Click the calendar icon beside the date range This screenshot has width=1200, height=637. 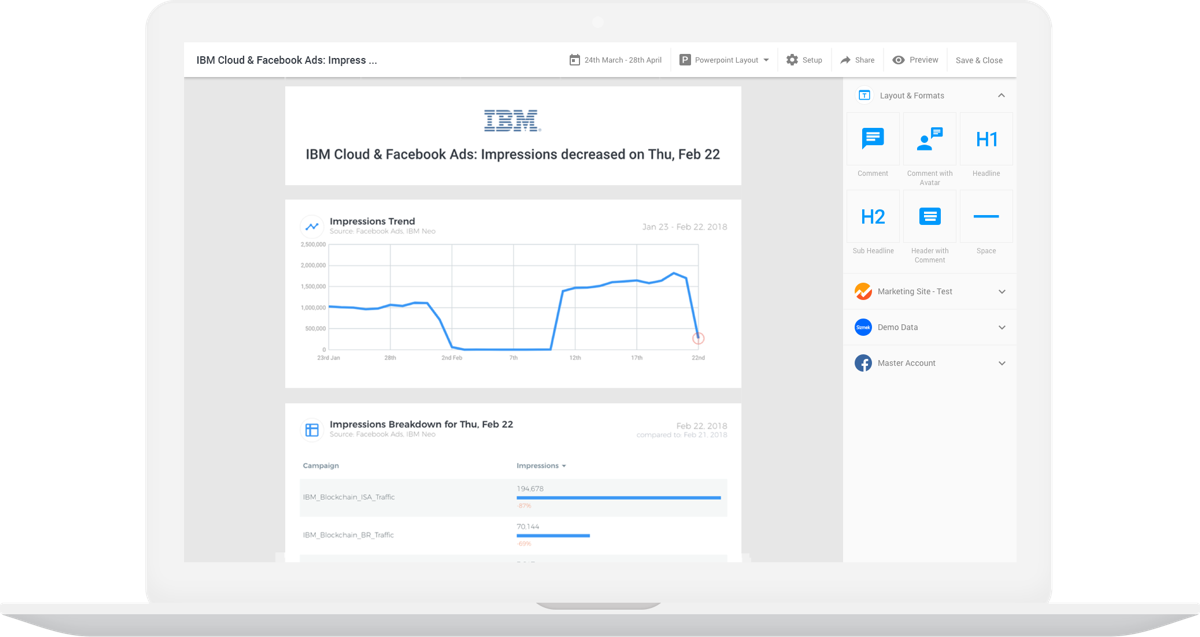[574, 60]
